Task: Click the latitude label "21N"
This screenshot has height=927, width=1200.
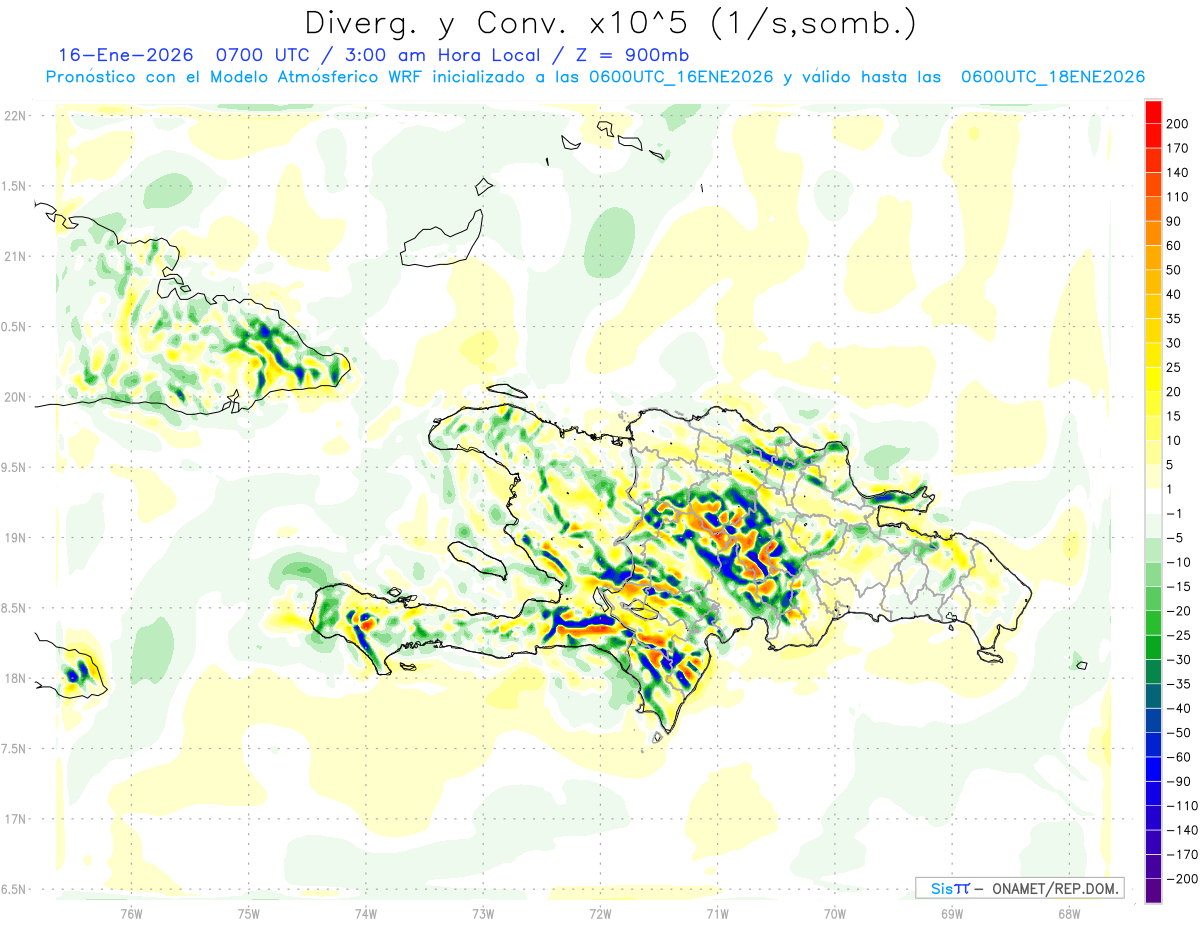Action: click(15, 257)
